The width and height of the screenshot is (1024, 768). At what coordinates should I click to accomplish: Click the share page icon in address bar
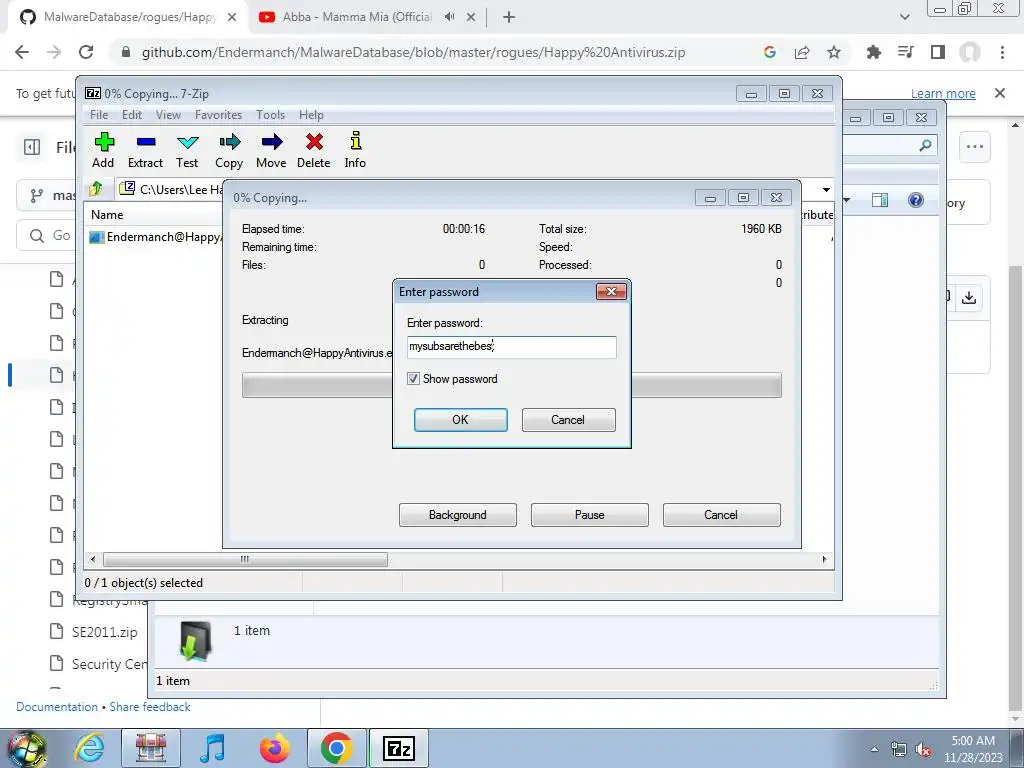coord(802,52)
